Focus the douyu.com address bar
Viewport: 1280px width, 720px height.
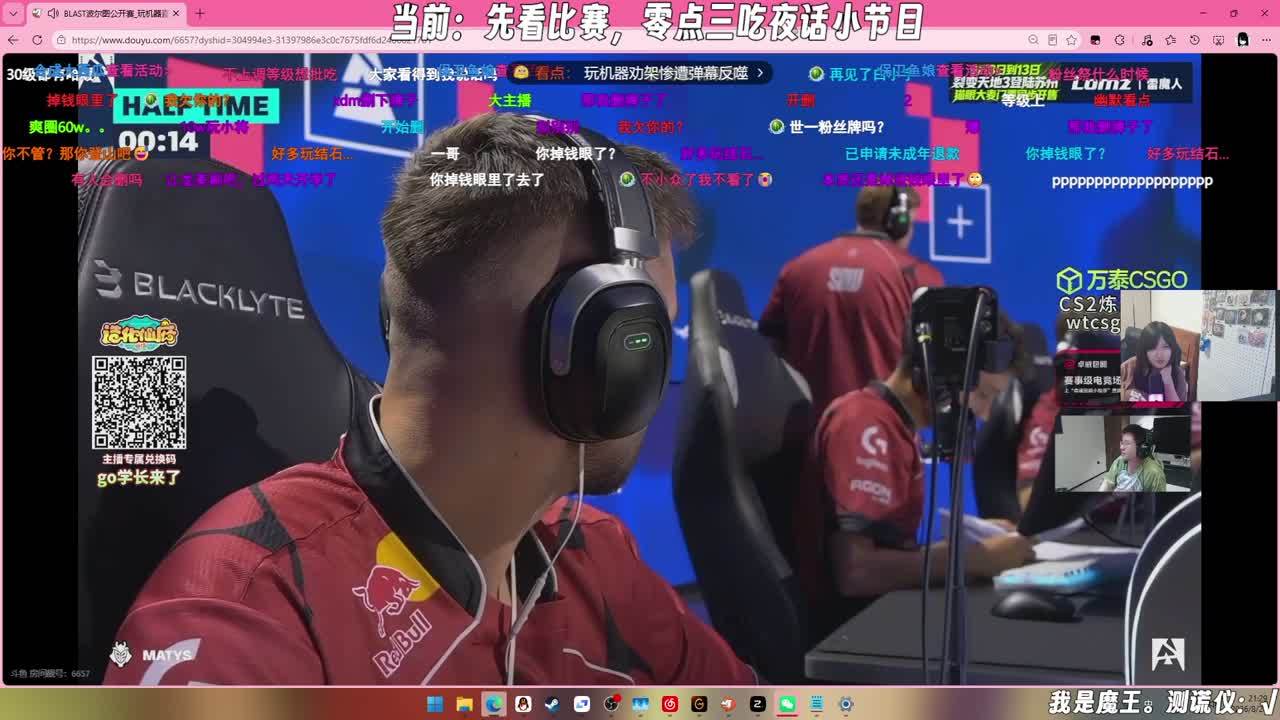click(x=540, y=40)
